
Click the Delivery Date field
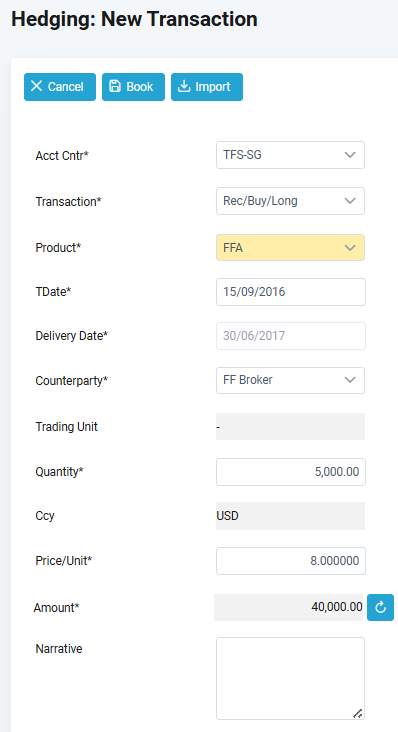coord(291,336)
